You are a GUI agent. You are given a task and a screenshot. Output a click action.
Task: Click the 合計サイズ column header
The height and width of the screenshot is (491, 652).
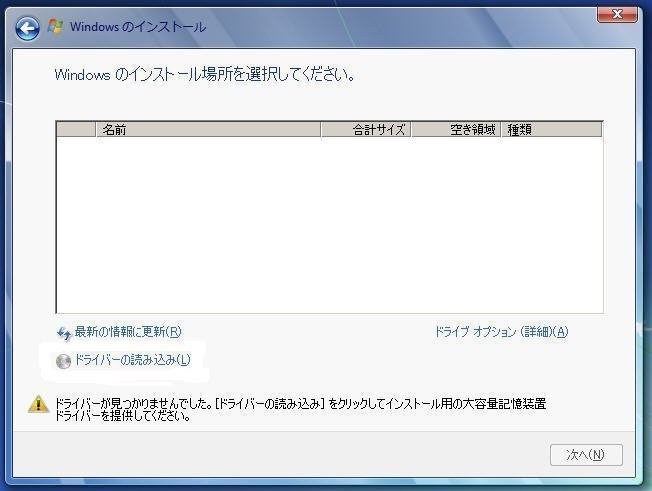(x=366, y=130)
